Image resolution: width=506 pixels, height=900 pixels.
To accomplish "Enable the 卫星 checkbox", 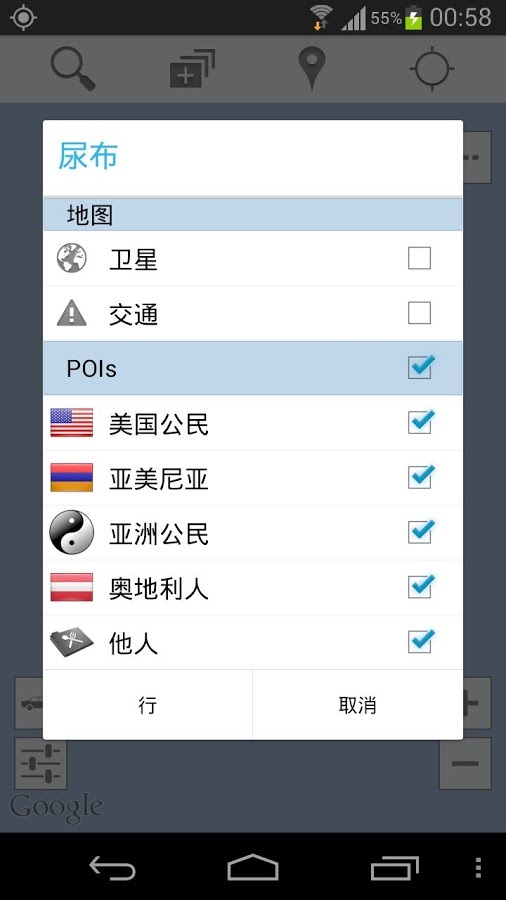I will click(x=419, y=258).
